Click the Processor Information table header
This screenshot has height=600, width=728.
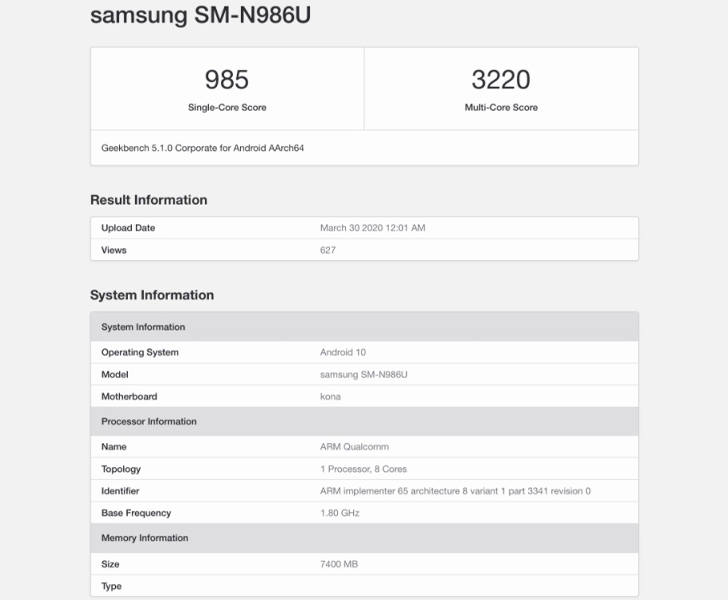tap(364, 421)
